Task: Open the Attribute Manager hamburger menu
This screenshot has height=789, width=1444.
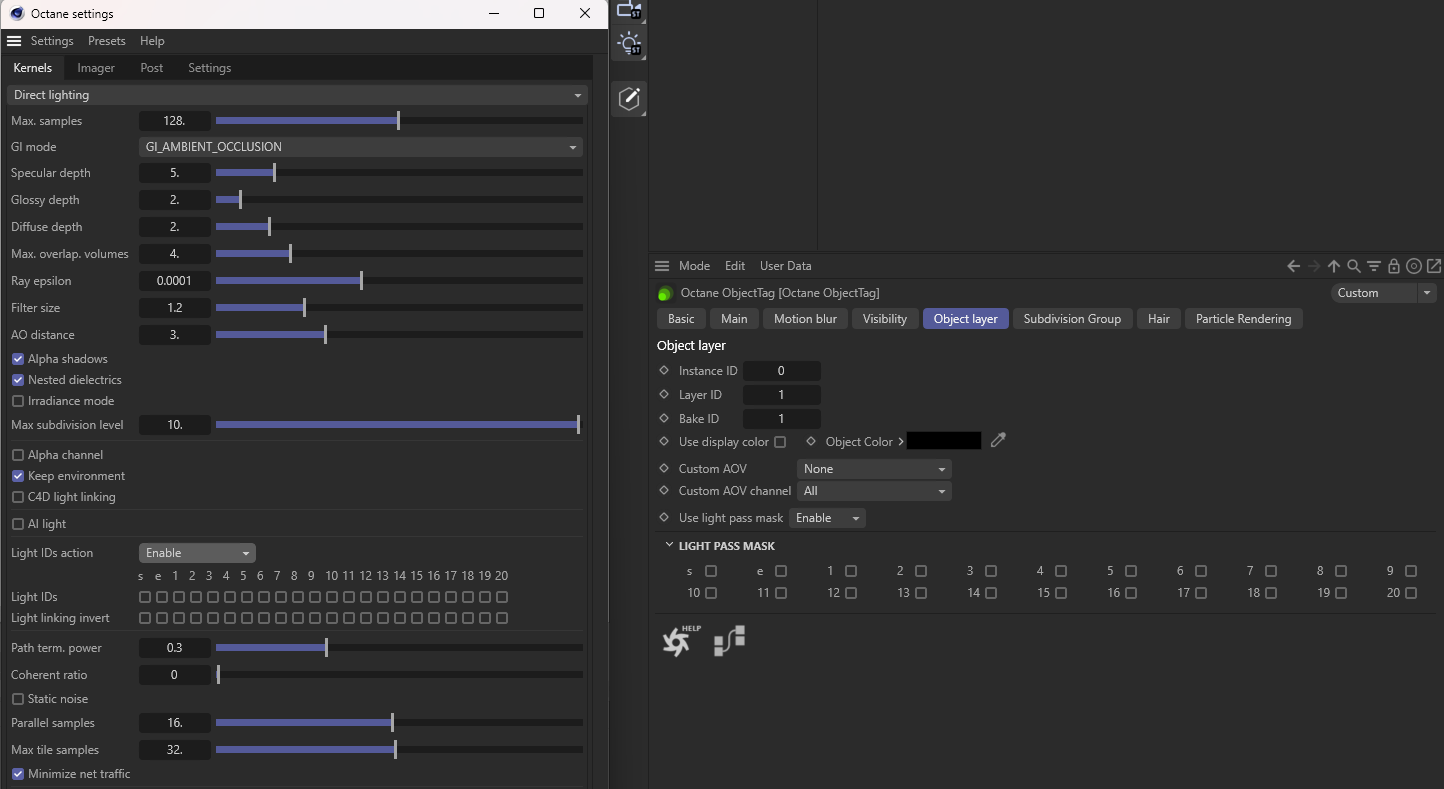Action: [x=662, y=266]
